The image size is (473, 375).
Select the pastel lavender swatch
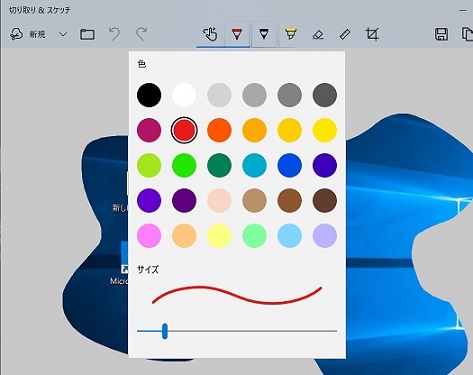[325, 236]
